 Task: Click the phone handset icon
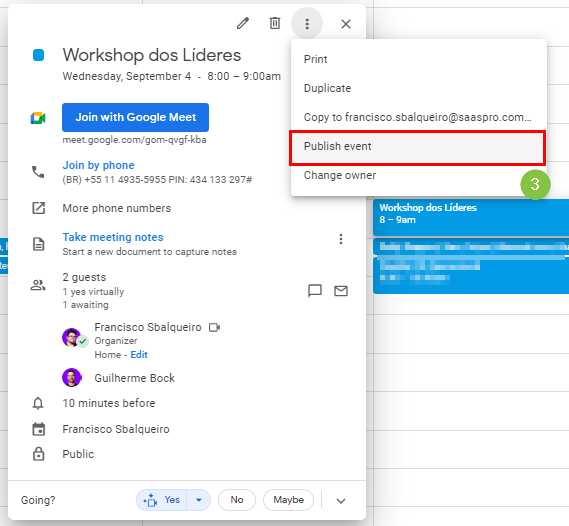[x=38, y=172]
